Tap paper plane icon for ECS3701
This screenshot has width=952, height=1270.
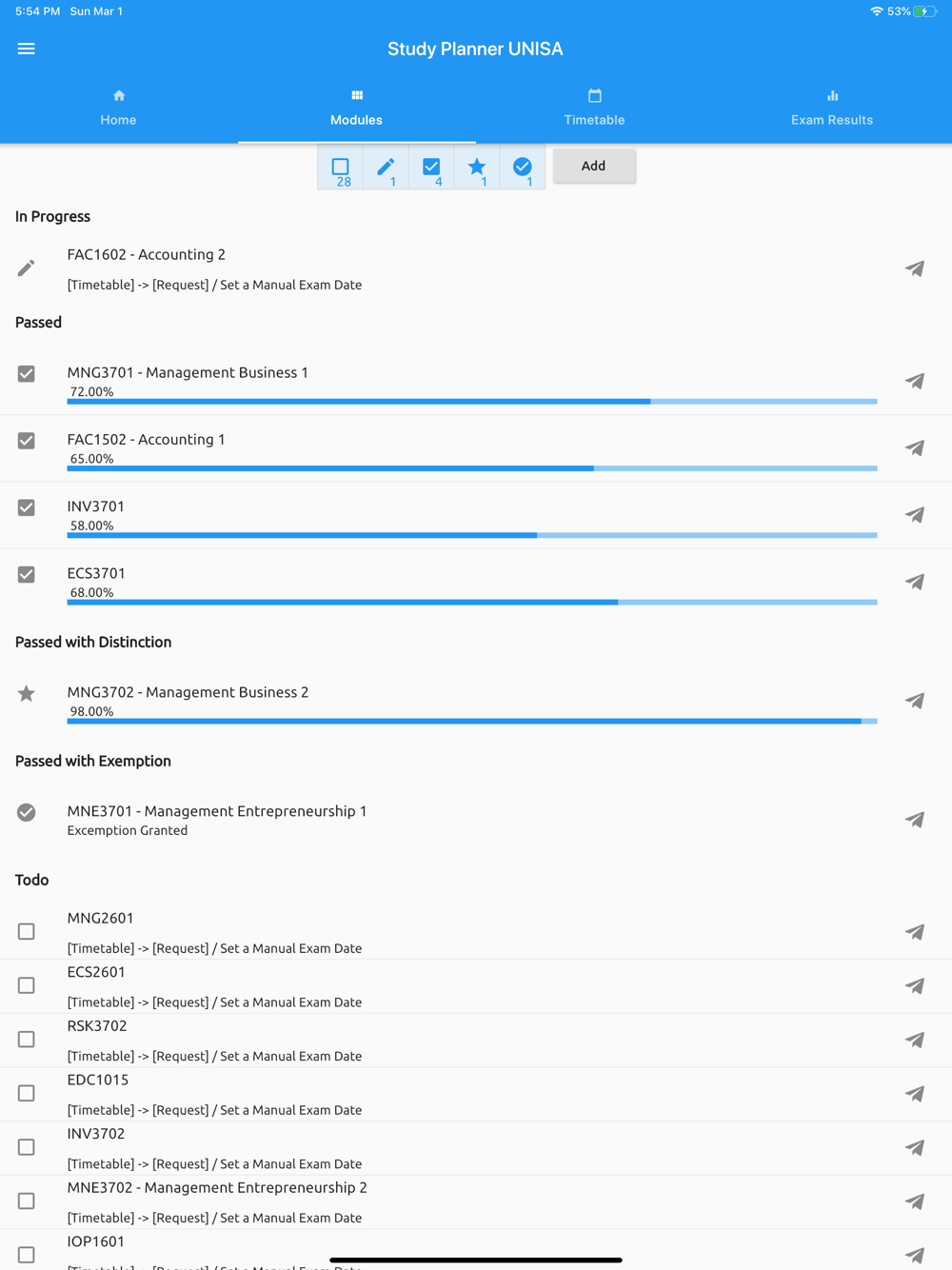pyautogui.click(x=915, y=582)
